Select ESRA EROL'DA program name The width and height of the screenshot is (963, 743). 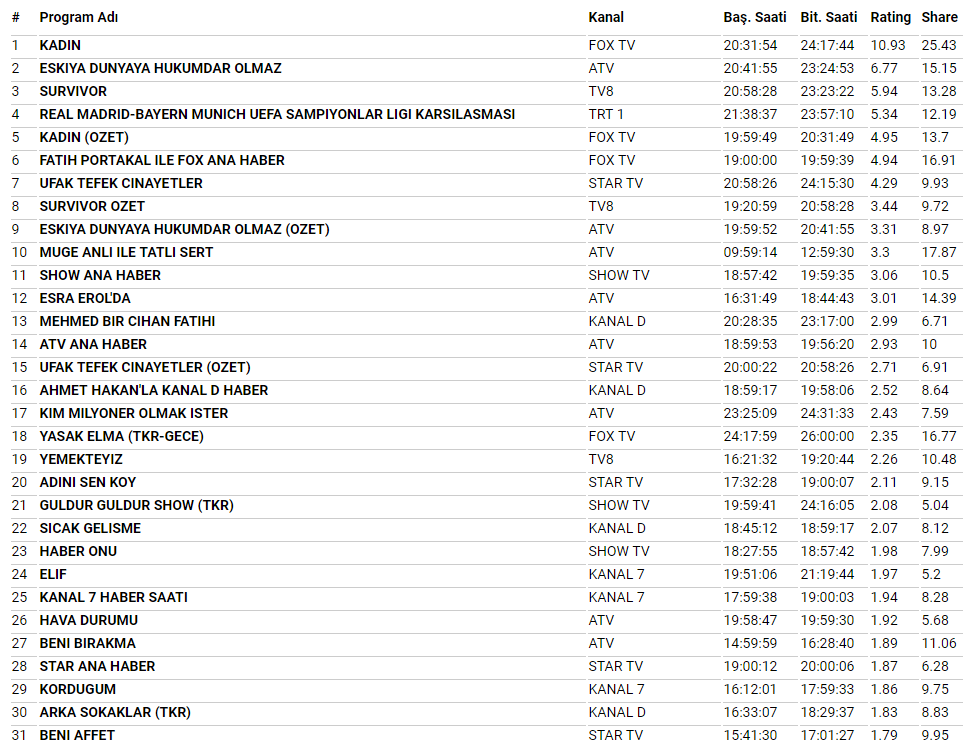[x=85, y=298]
